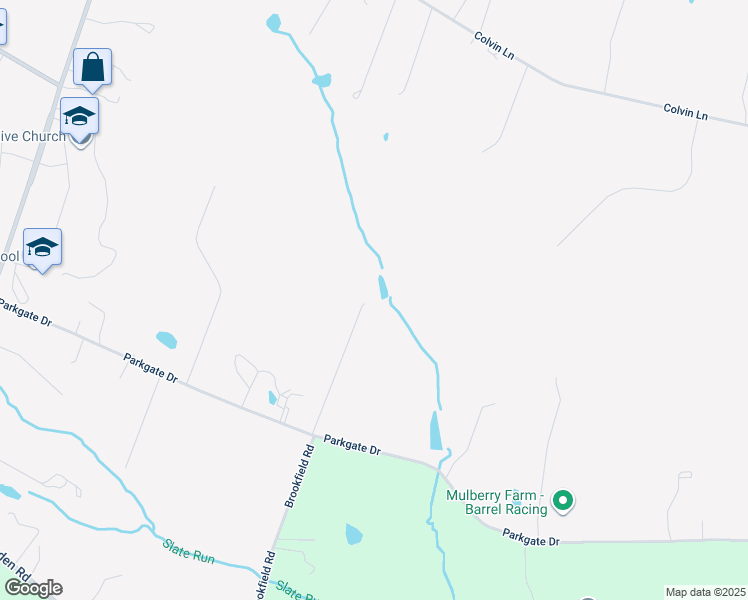This screenshot has width=748, height=600.
Task: Select the upper Colvin Ln road label
Action: [494, 45]
